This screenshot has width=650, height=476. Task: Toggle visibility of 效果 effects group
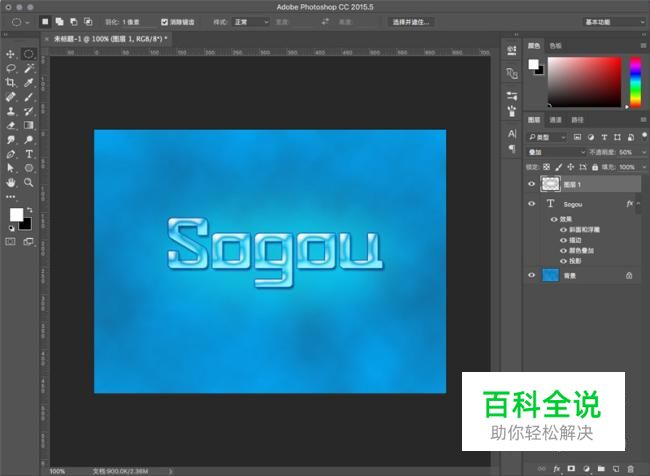(x=554, y=219)
